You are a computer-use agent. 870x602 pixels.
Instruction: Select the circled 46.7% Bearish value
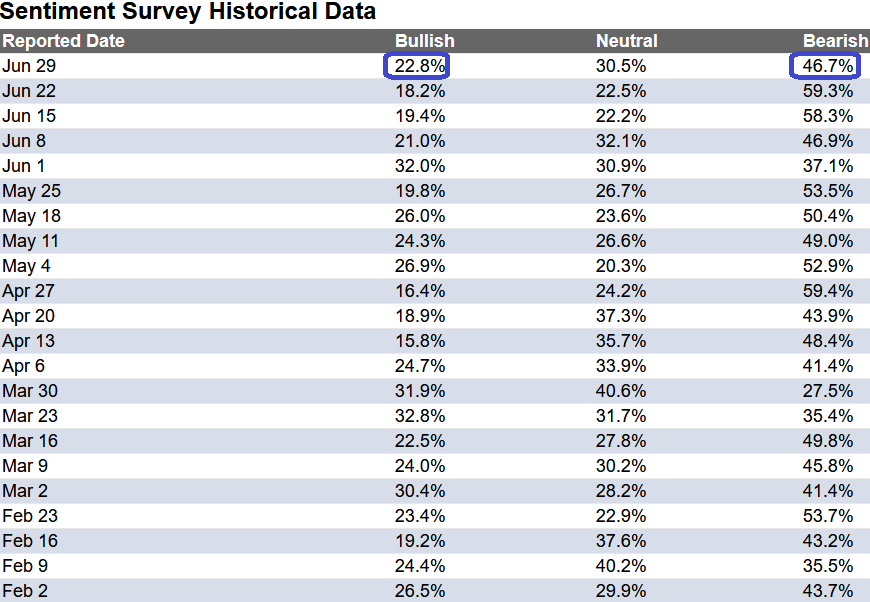(x=828, y=66)
